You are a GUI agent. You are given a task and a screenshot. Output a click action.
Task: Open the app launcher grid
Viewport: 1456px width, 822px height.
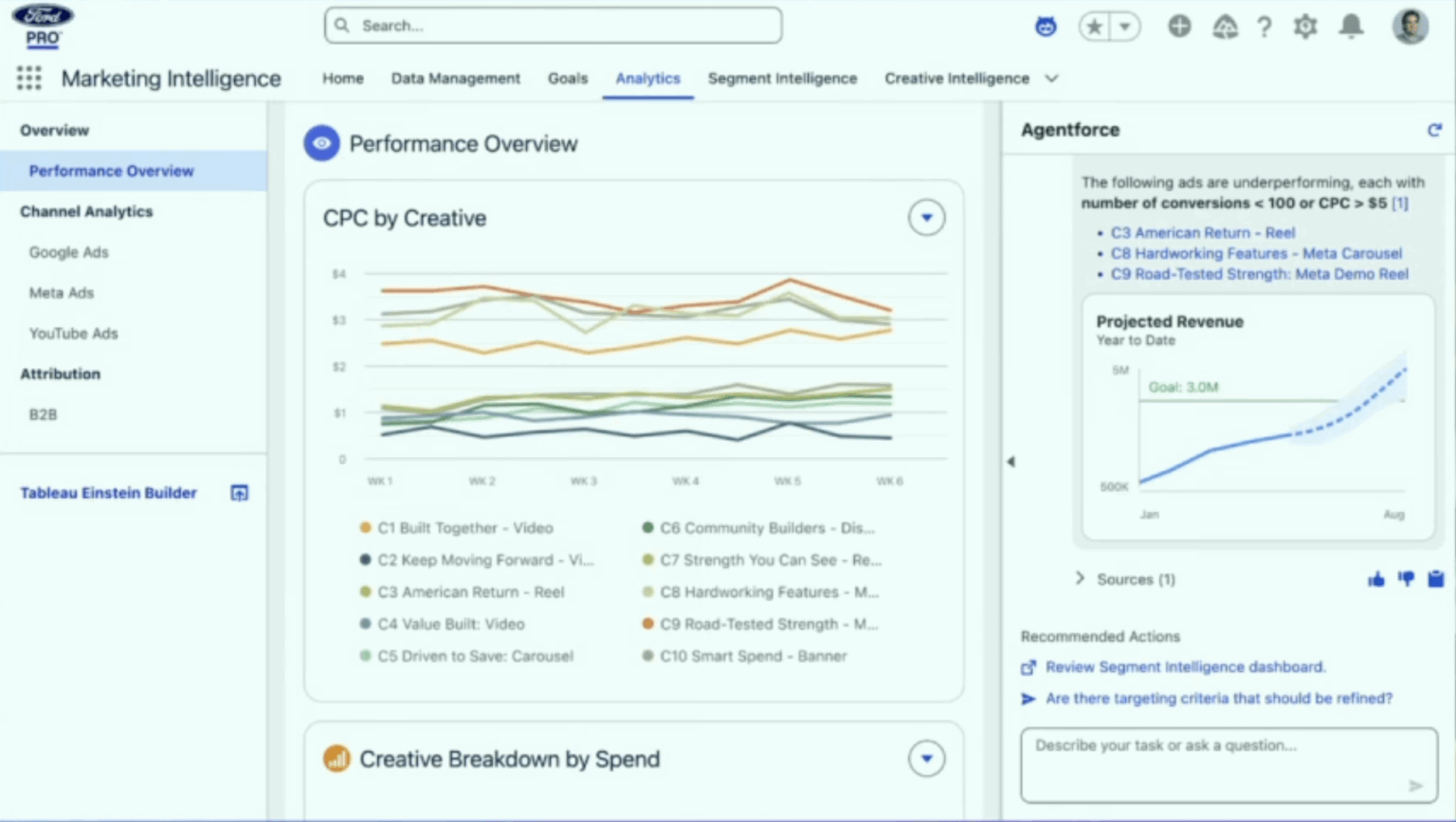coord(29,79)
